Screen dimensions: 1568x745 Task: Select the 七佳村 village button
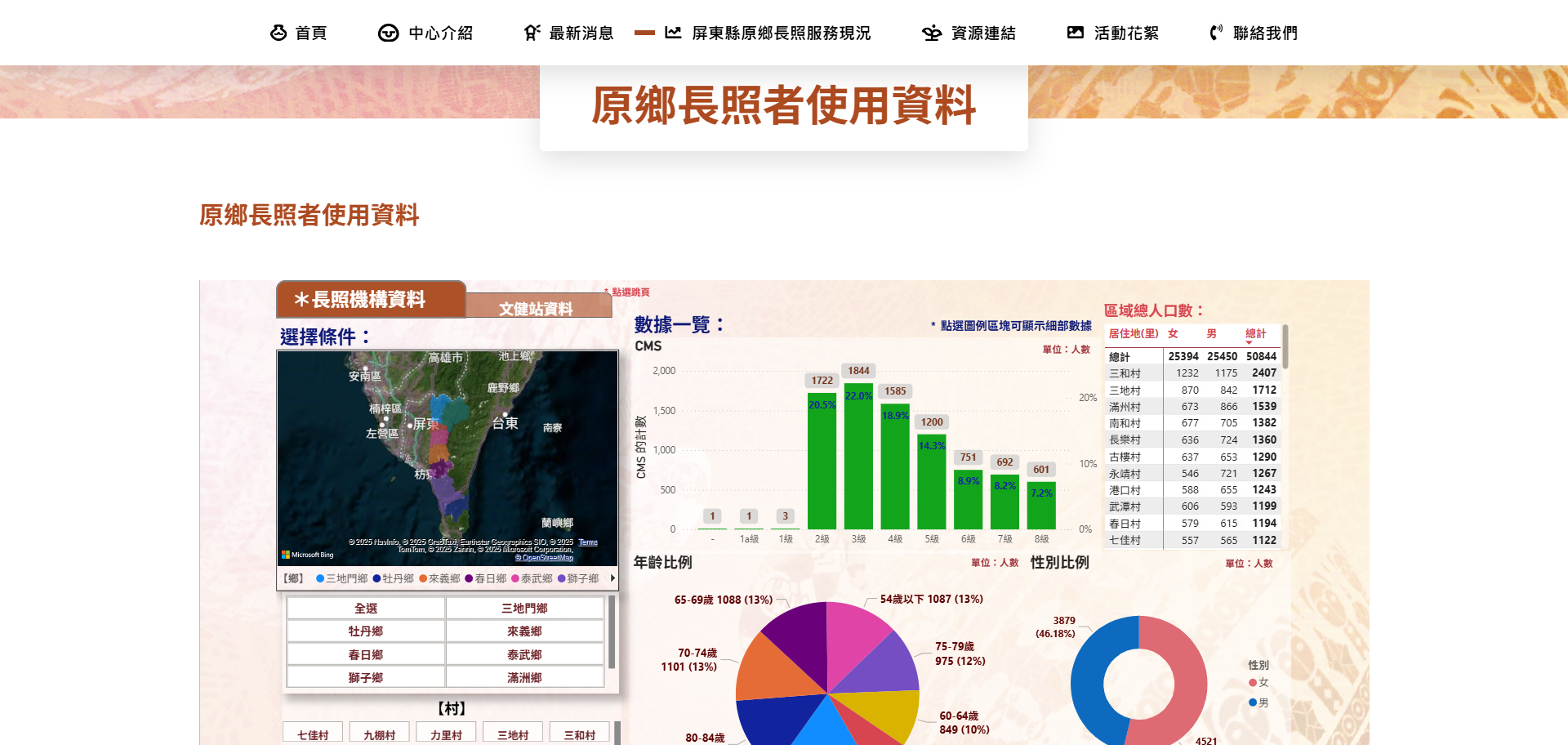point(313,735)
